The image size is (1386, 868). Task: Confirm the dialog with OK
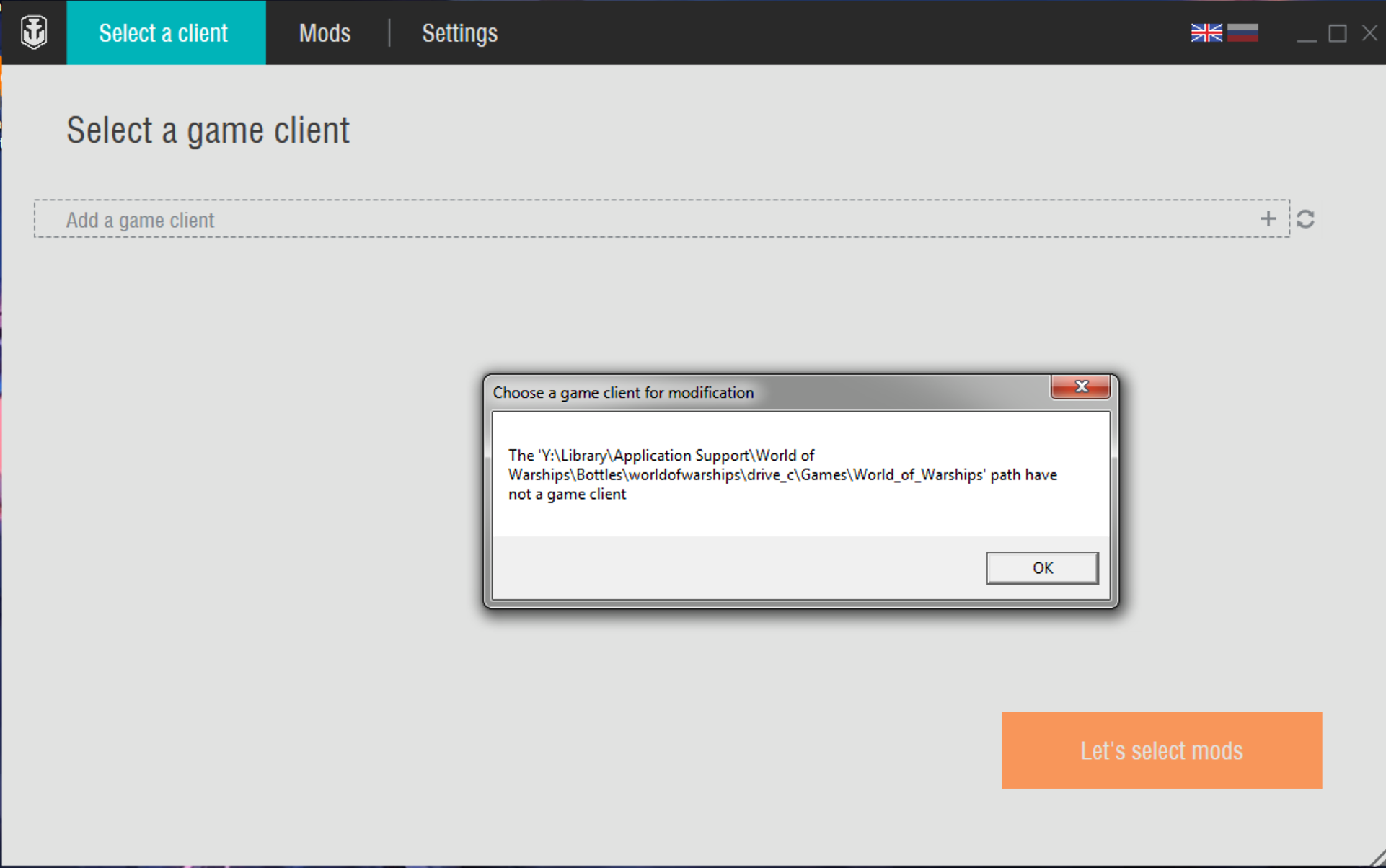[1042, 568]
